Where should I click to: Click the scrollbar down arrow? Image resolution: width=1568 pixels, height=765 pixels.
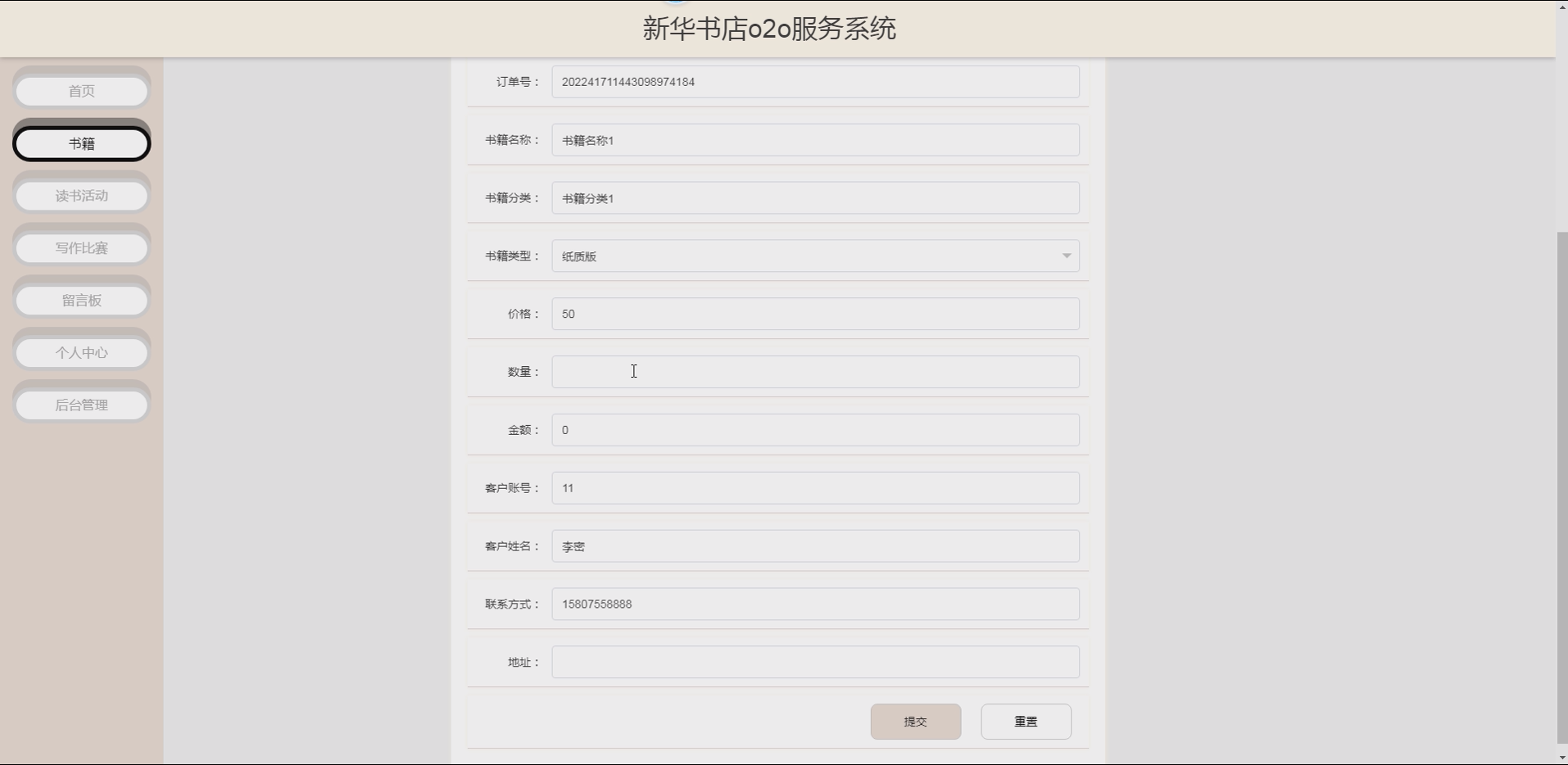pos(1561,758)
